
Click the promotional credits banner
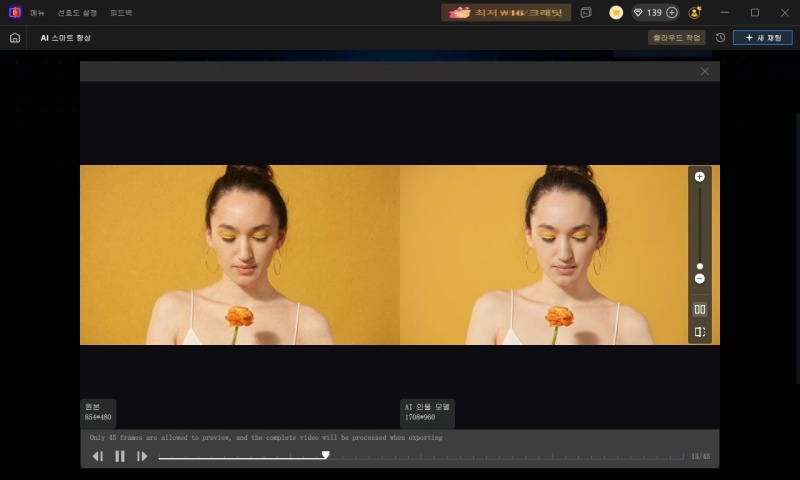pyautogui.click(x=506, y=12)
